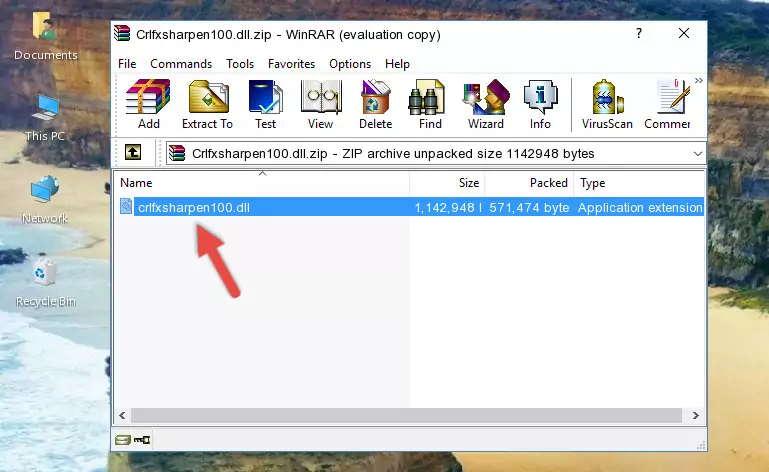
Task: Open the Extract To tool
Action: tap(207, 105)
